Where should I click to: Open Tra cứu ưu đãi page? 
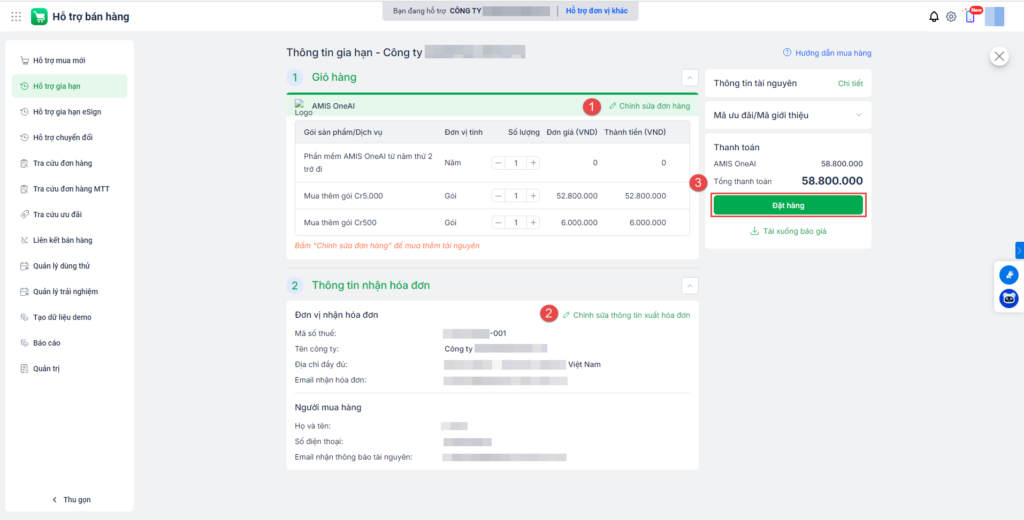[69, 214]
